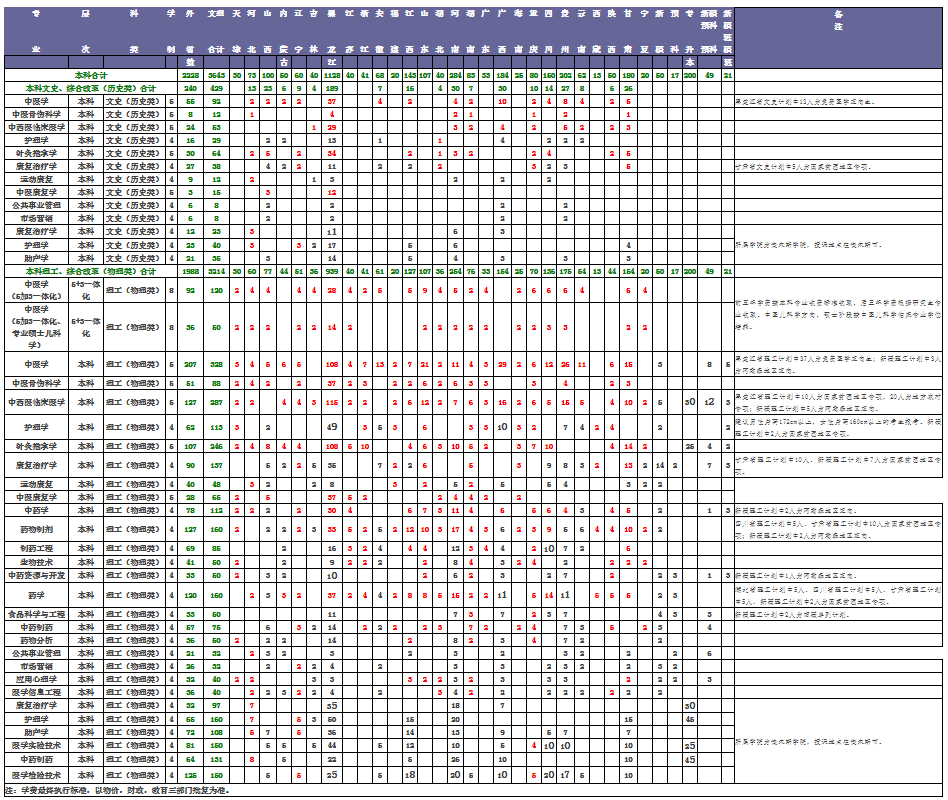Select the 本科合计 summary row label
This screenshot has width=948, height=800.
tap(91, 76)
